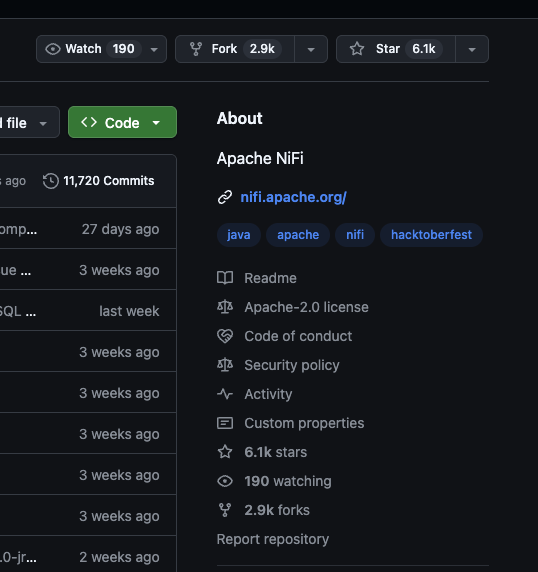The height and width of the screenshot is (572, 538).
Task: Select the hacktoberfest topic tag
Action: point(431,235)
